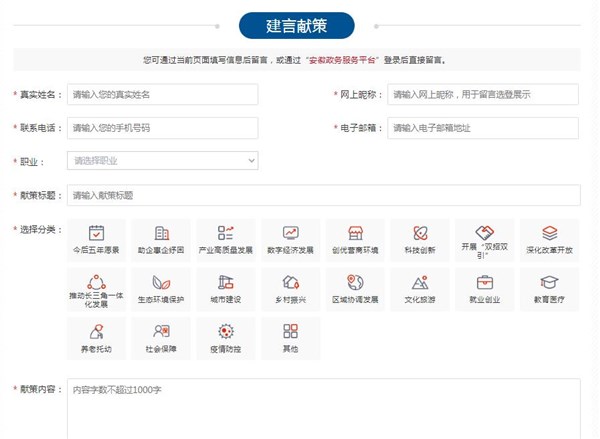600x439 pixels.
Task: Select the 今后五年愿景 category icon
Action: coord(96,233)
